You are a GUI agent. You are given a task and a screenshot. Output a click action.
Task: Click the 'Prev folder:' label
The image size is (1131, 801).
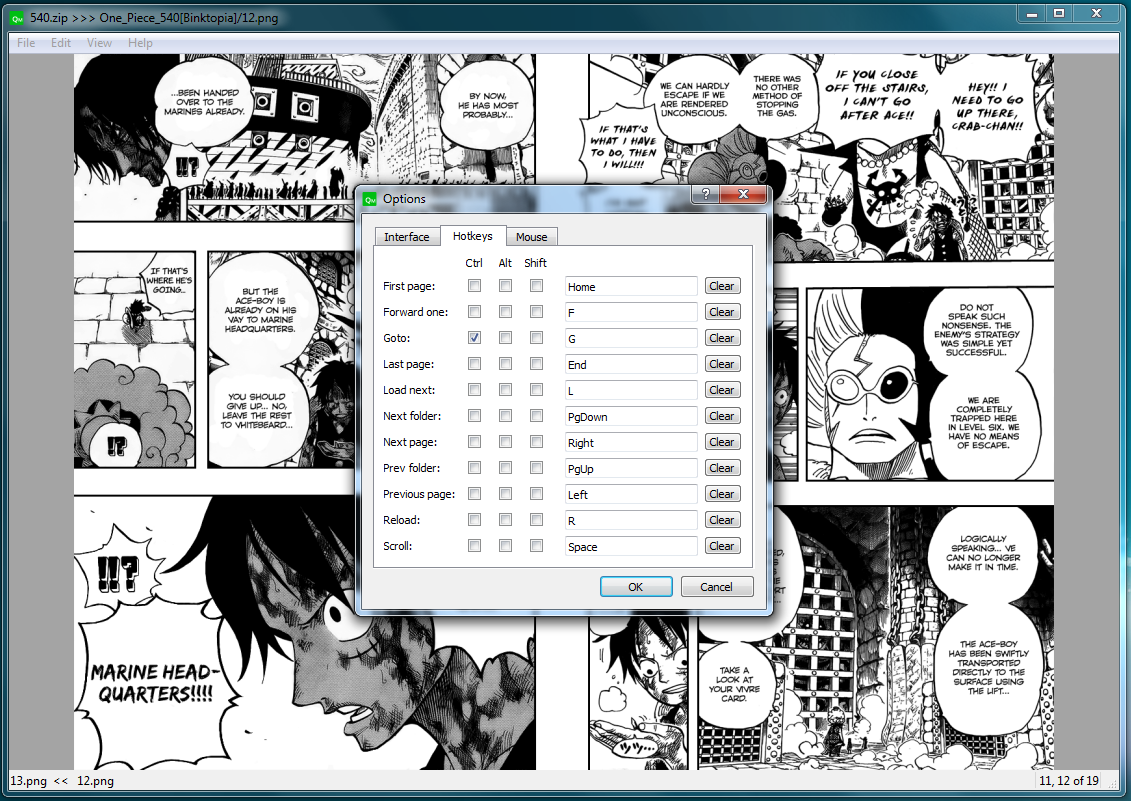[x=411, y=468]
